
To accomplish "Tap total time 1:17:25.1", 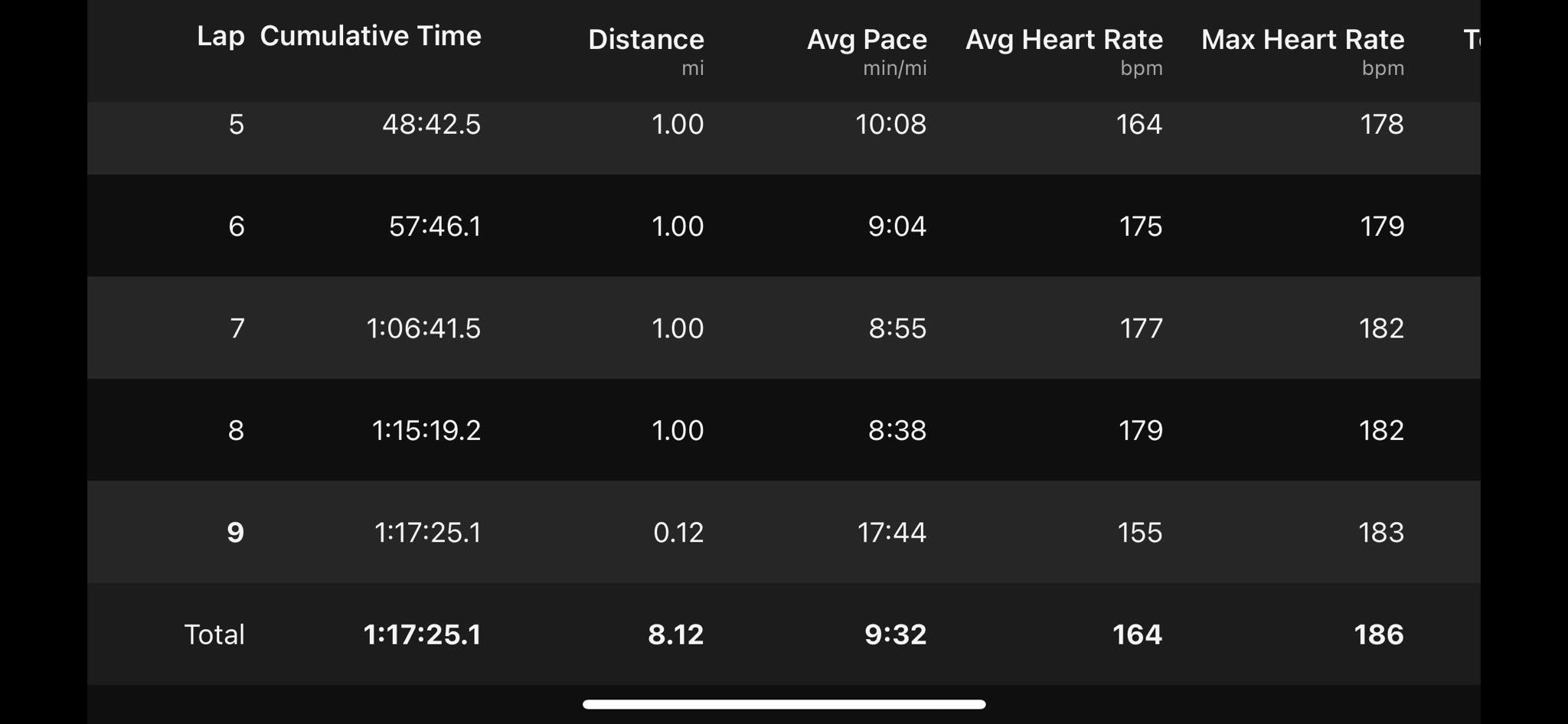I will click(422, 634).
